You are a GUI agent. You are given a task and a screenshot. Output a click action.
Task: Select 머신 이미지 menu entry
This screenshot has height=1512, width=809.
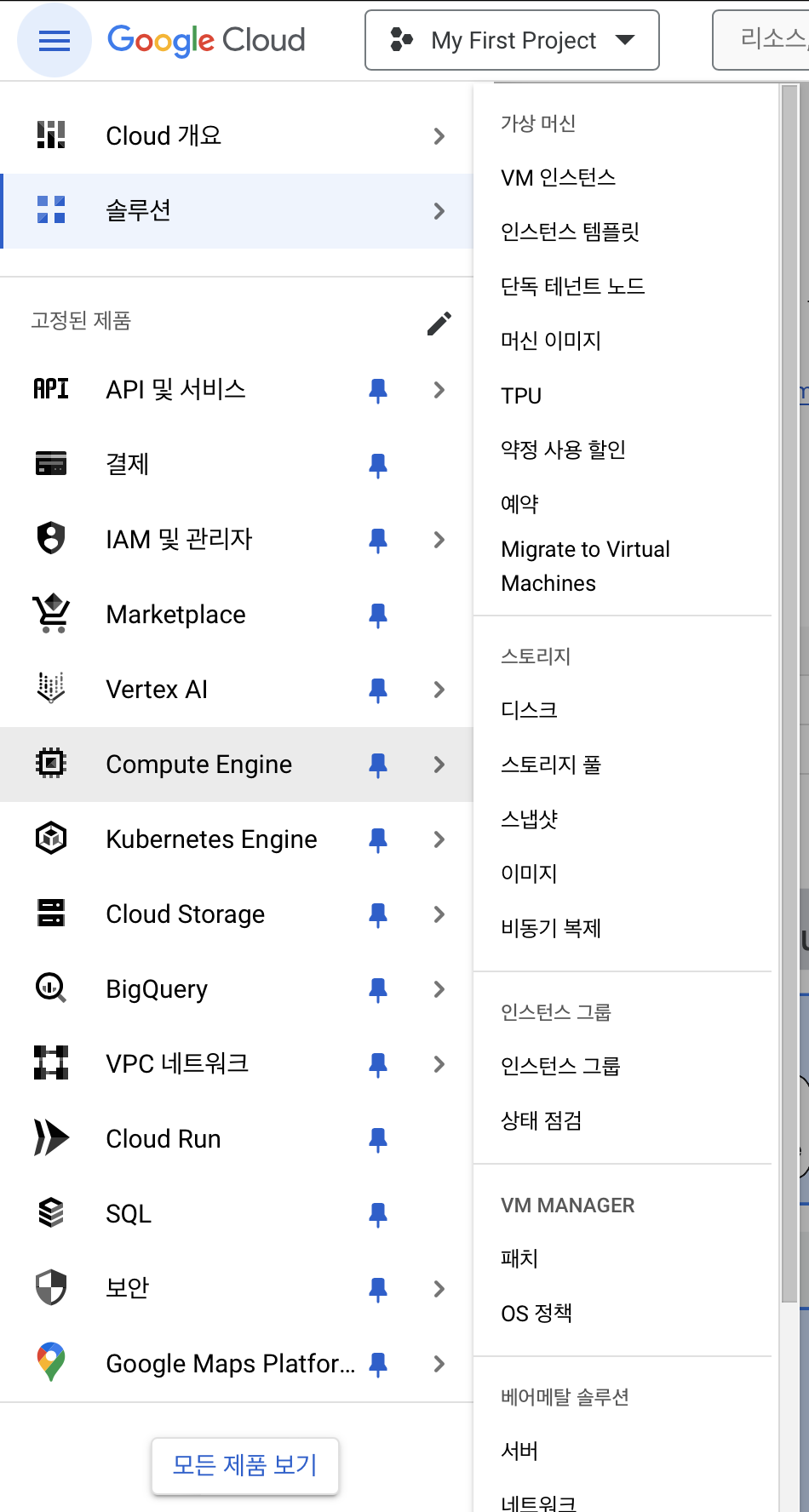[551, 341]
